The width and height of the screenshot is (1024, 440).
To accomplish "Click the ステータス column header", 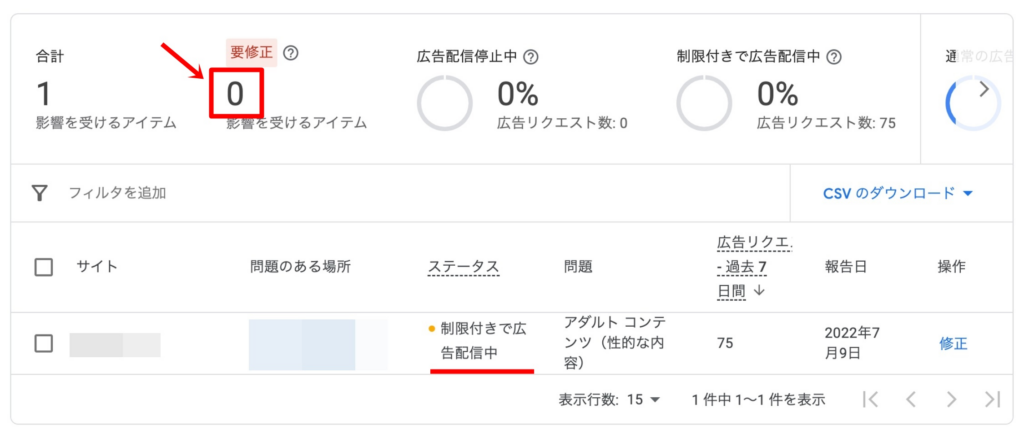I will [463, 267].
